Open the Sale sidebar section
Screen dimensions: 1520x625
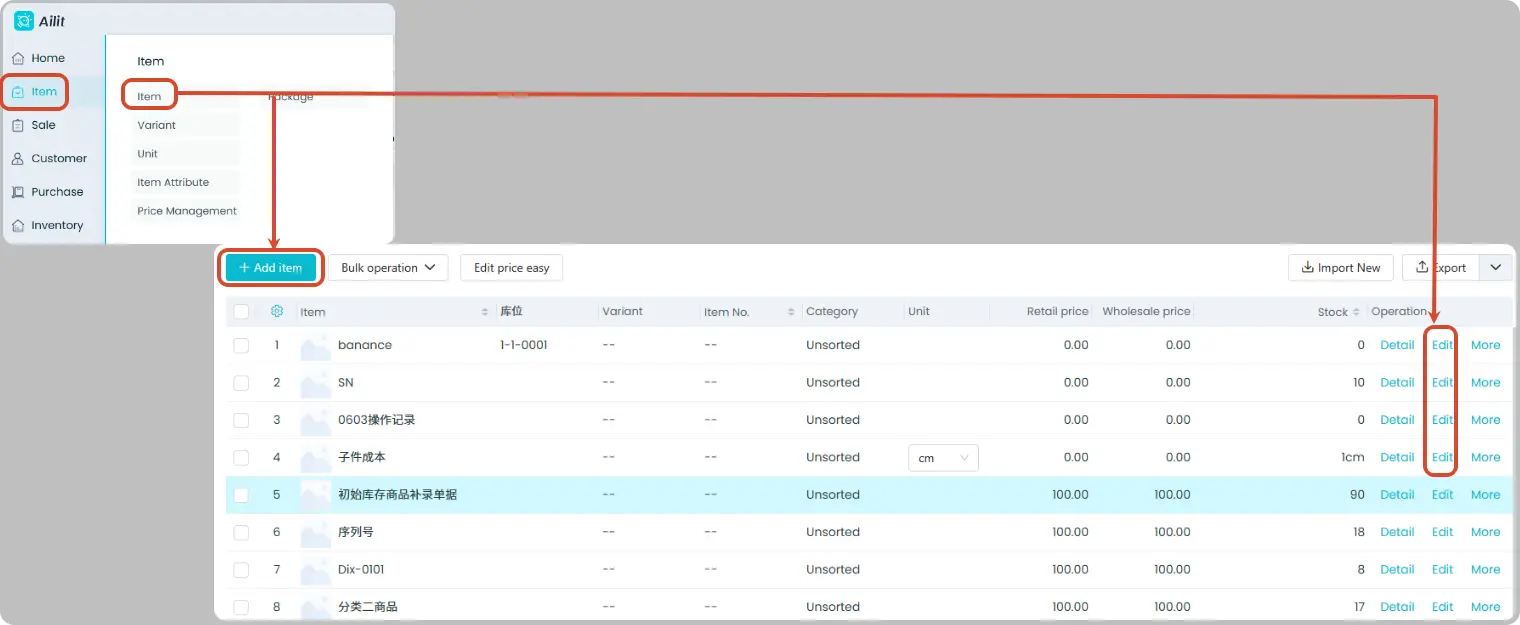coord(34,125)
